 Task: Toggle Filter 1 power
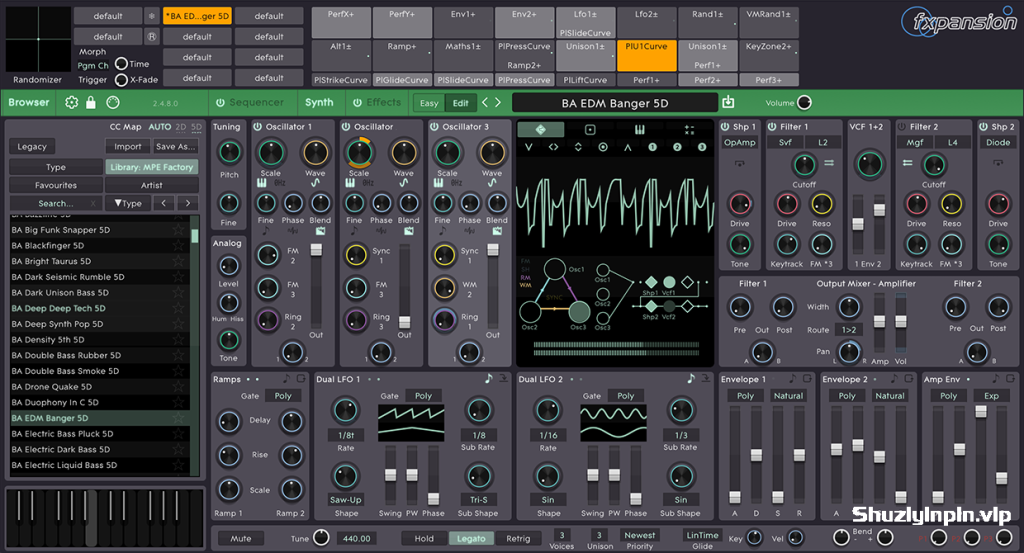(x=772, y=127)
